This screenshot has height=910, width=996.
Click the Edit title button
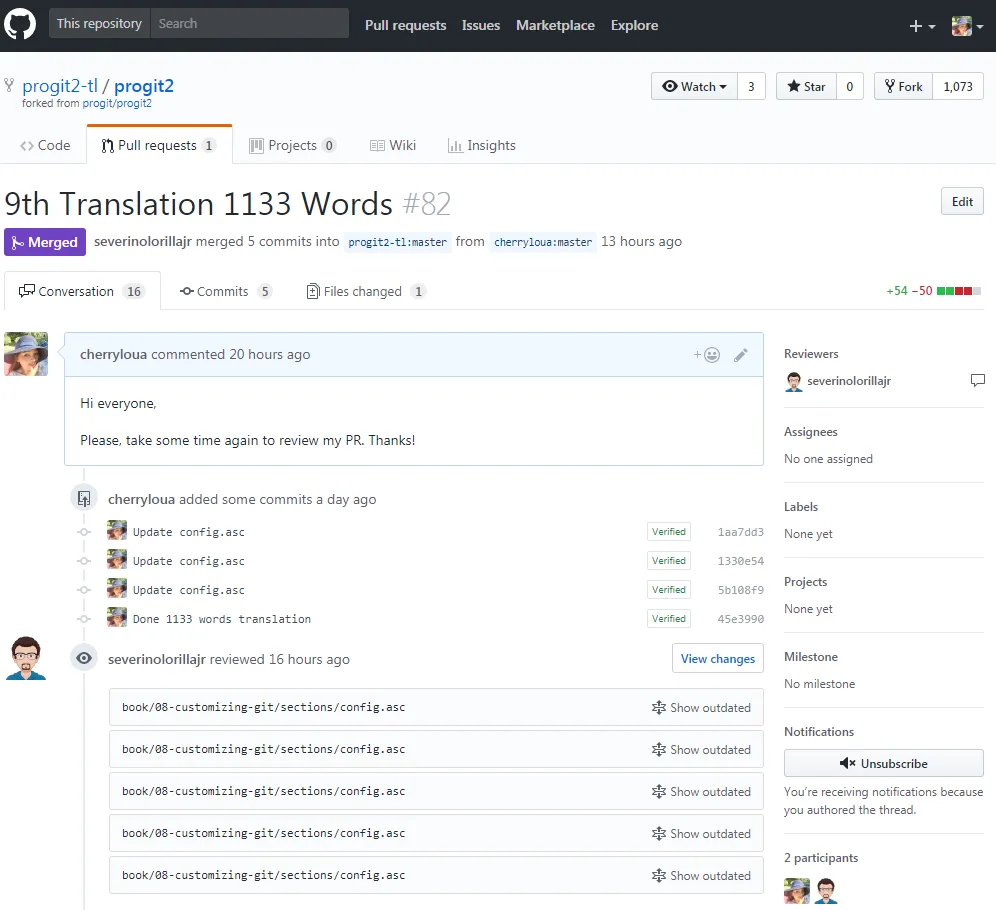[962, 202]
